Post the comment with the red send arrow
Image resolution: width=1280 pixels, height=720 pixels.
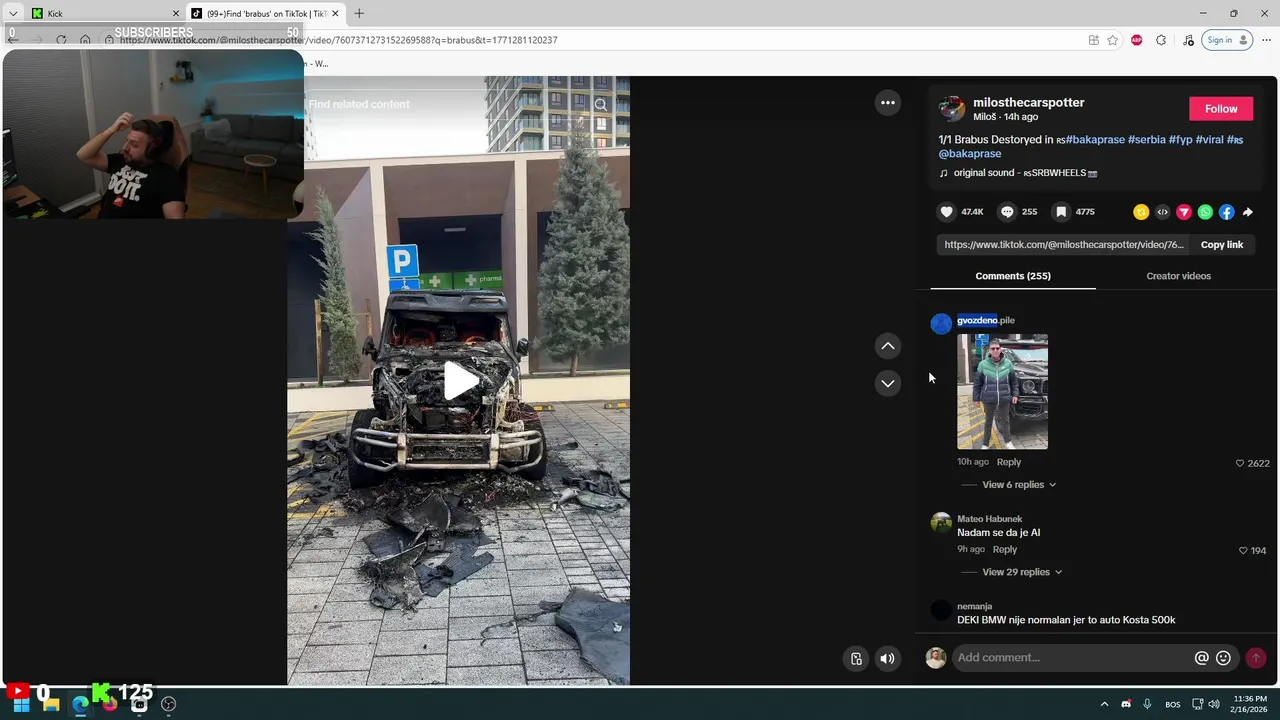pos(1255,657)
